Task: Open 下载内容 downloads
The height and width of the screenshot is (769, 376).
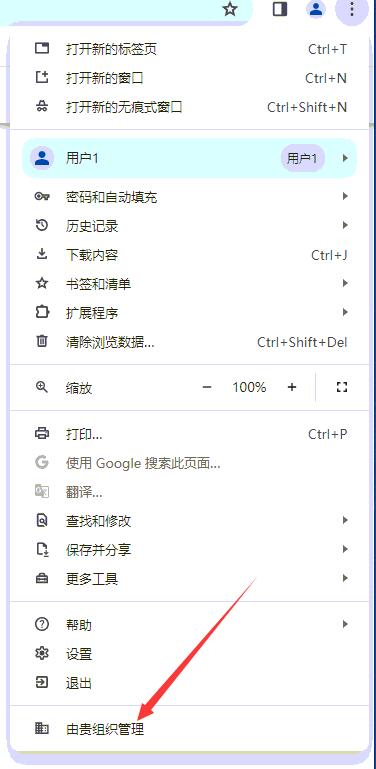Action: click(x=189, y=255)
